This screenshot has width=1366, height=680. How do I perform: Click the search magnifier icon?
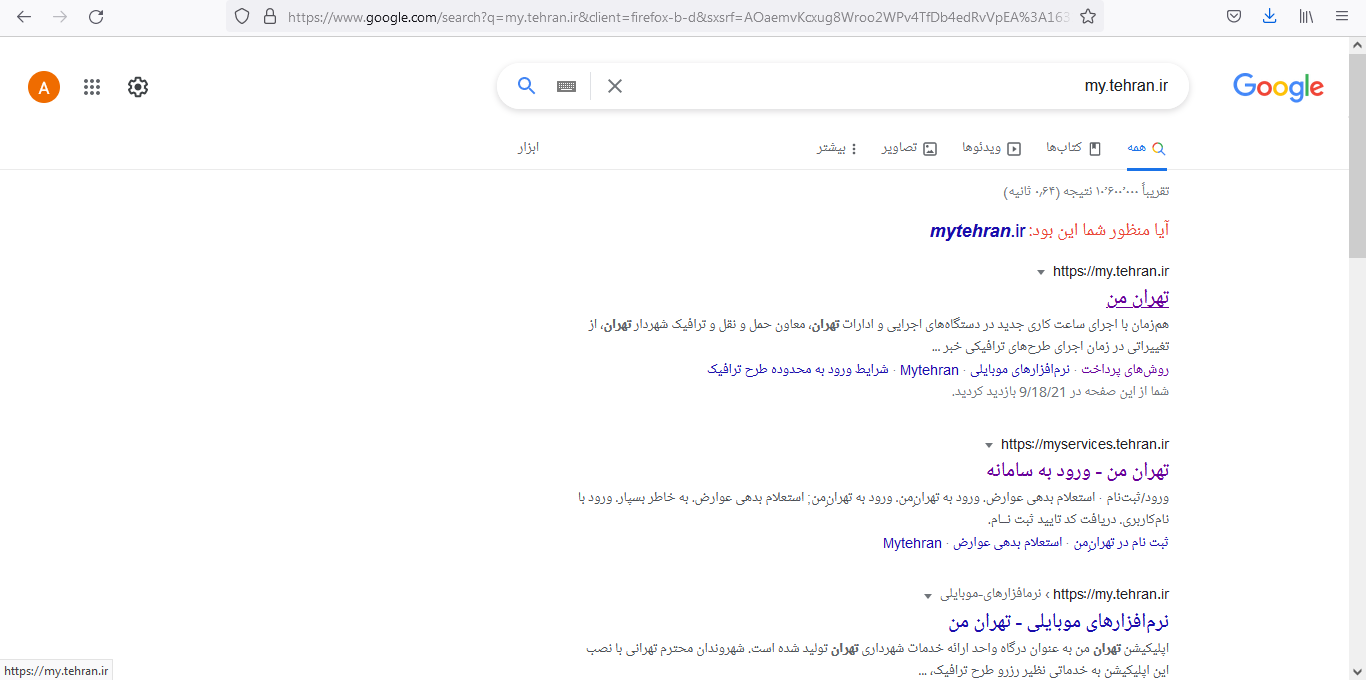[x=526, y=86]
